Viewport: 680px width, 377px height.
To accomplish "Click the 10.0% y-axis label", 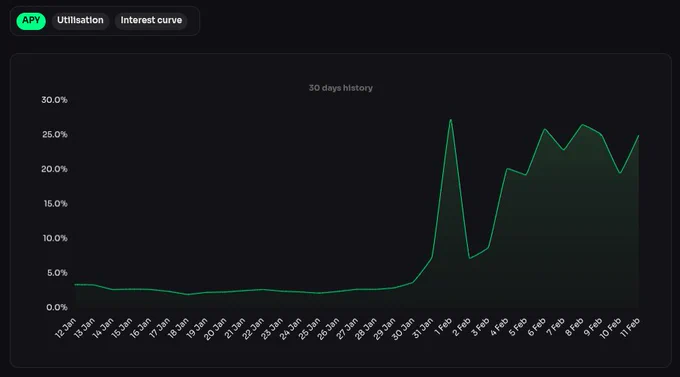I will [x=55, y=238].
